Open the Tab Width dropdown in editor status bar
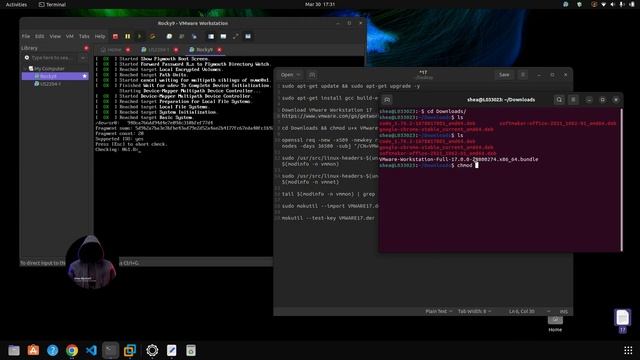 (474, 311)
